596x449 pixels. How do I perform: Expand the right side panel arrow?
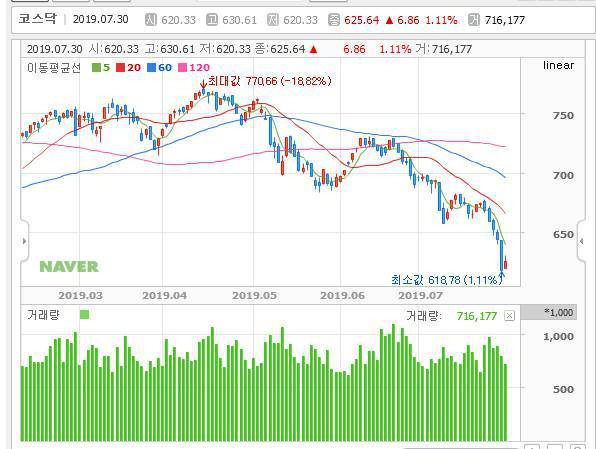coord(582,241)
